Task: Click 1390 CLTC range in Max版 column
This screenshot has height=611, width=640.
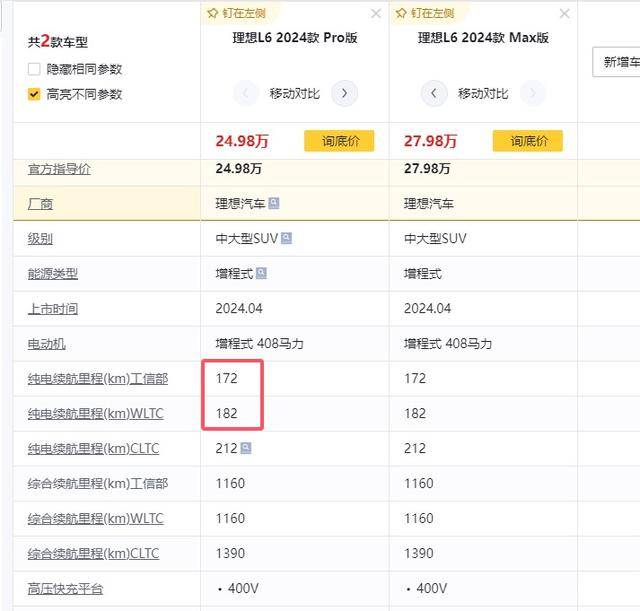Action: pyautogui.click(x=419, y=553)
